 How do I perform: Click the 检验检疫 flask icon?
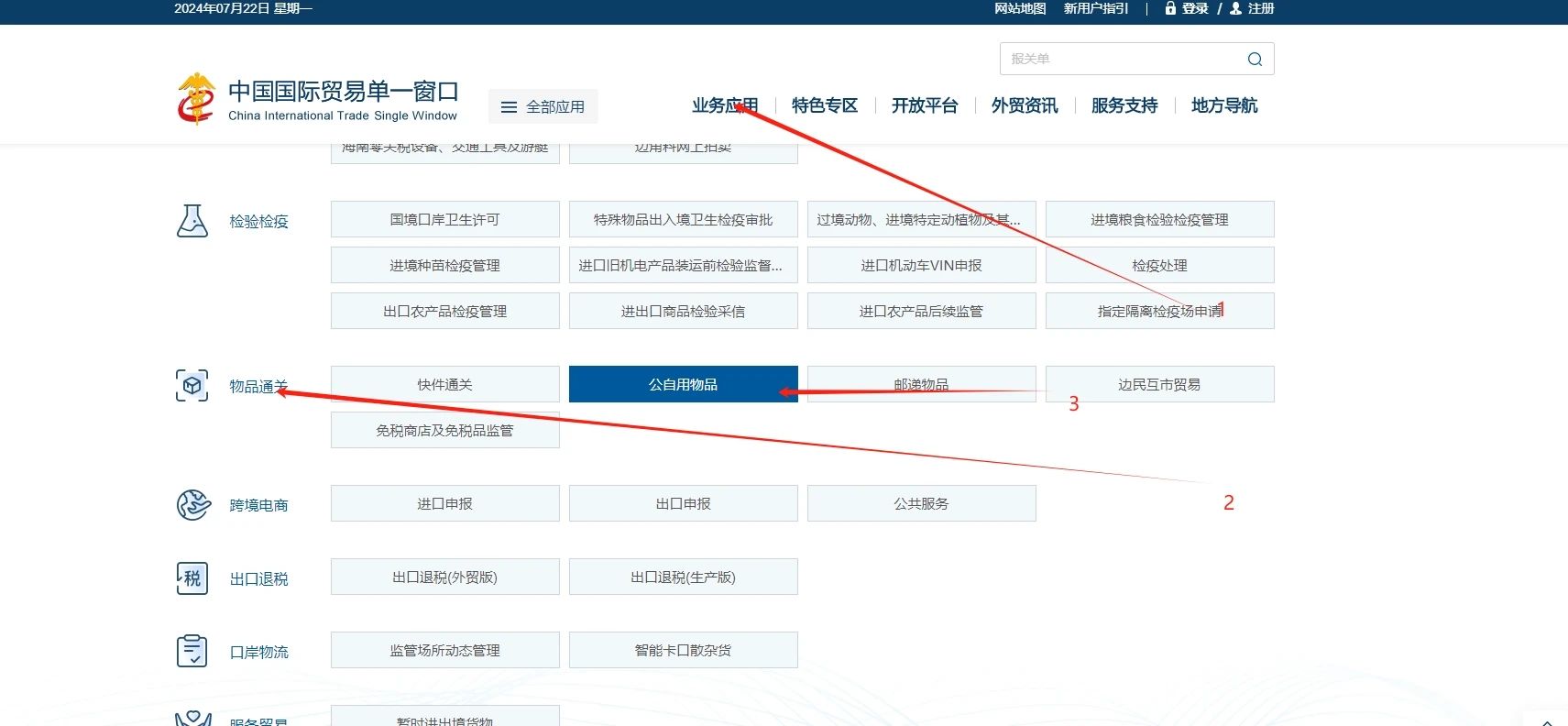192,221
